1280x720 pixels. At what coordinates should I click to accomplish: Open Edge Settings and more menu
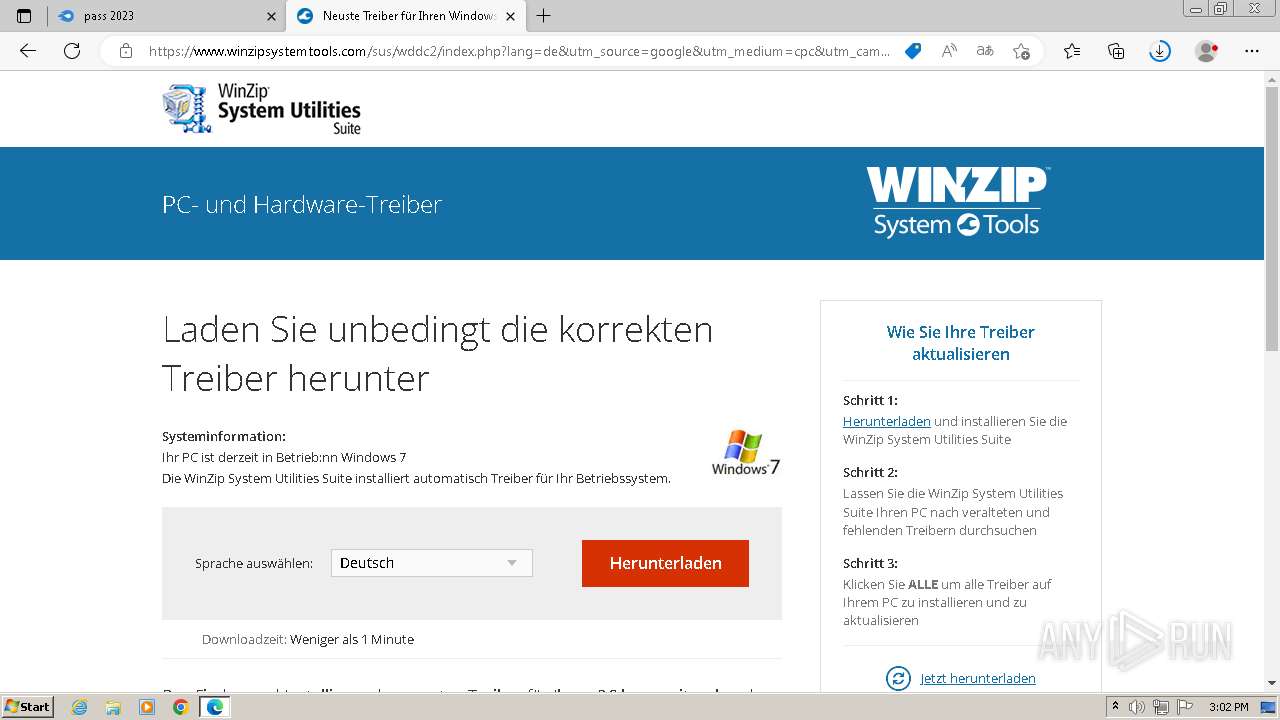coord(1252,51)
